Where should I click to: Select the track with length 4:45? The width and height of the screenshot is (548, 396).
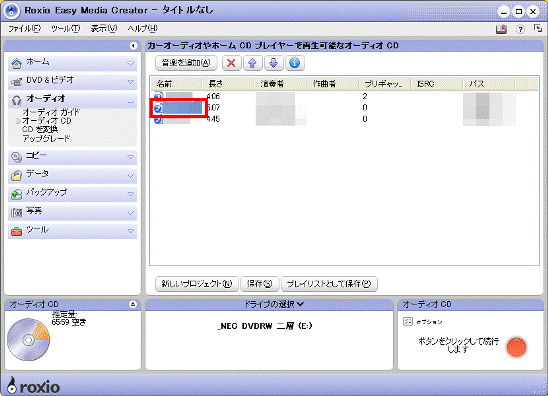[213, 119]
